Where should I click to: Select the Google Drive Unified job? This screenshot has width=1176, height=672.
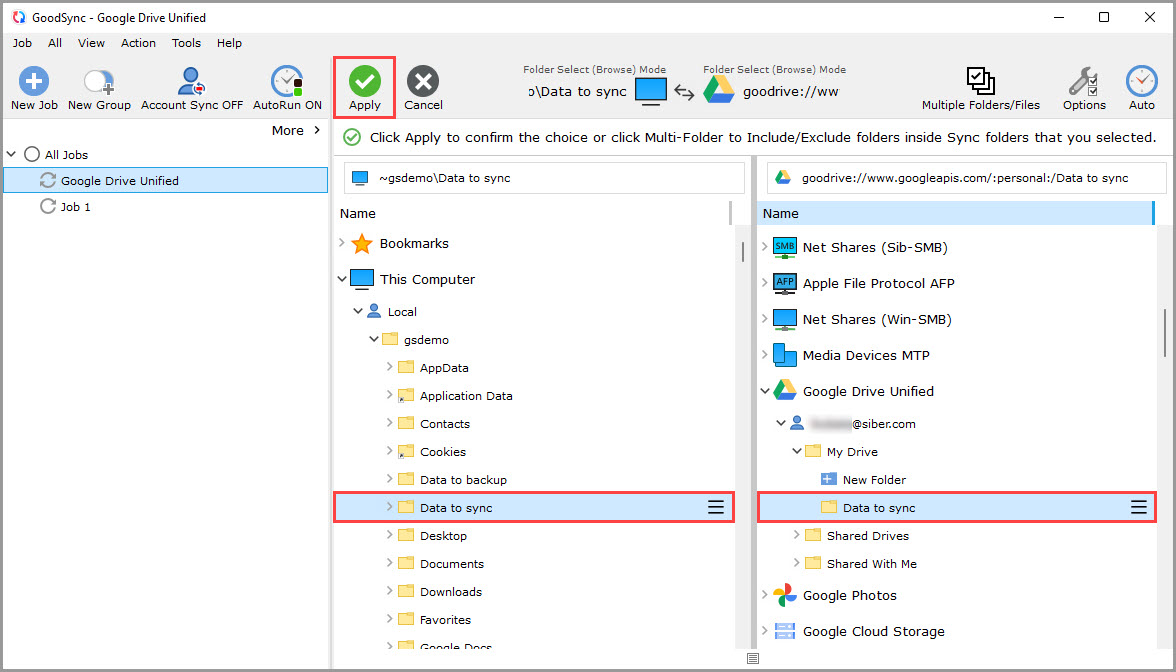[166, 180]
